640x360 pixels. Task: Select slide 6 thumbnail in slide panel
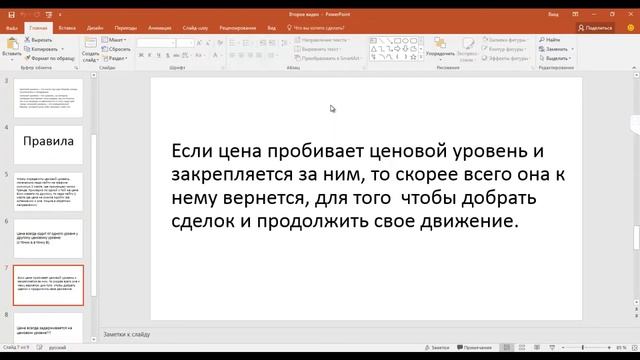48,238
